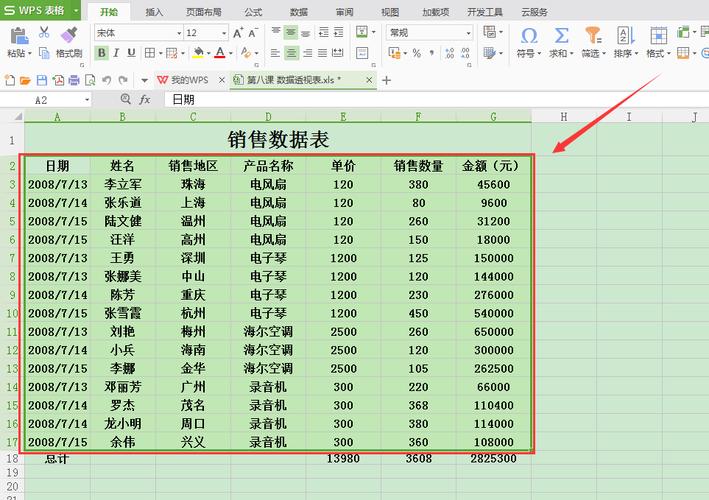709x500 pixels.
Task: Click the print icon
Action: pyautogui.click(x=74, y=80)
